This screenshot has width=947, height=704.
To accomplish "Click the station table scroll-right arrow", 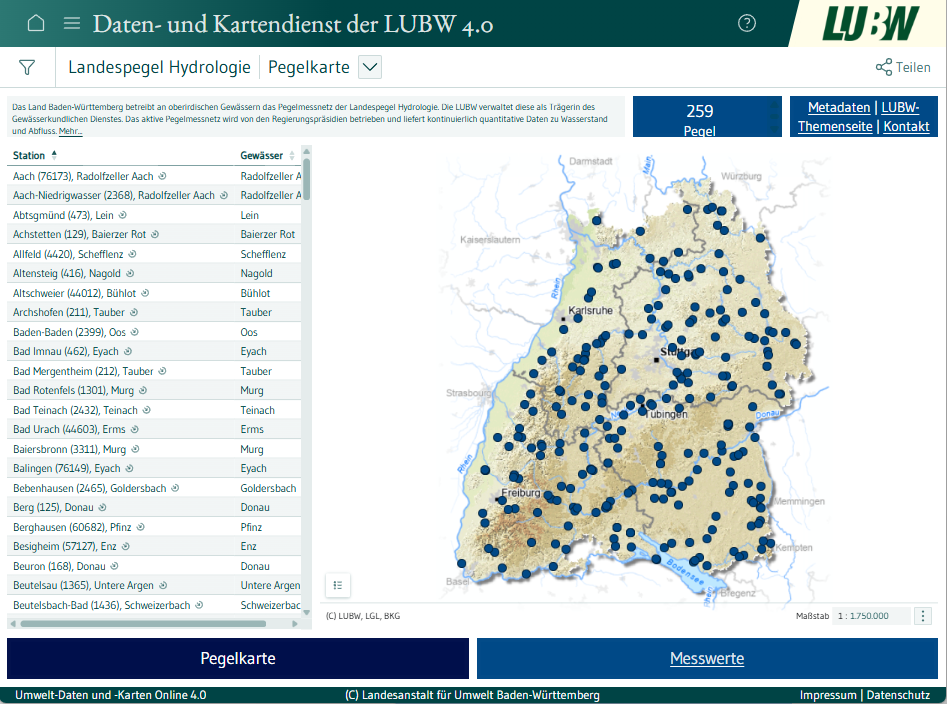I will pos(295,624).
